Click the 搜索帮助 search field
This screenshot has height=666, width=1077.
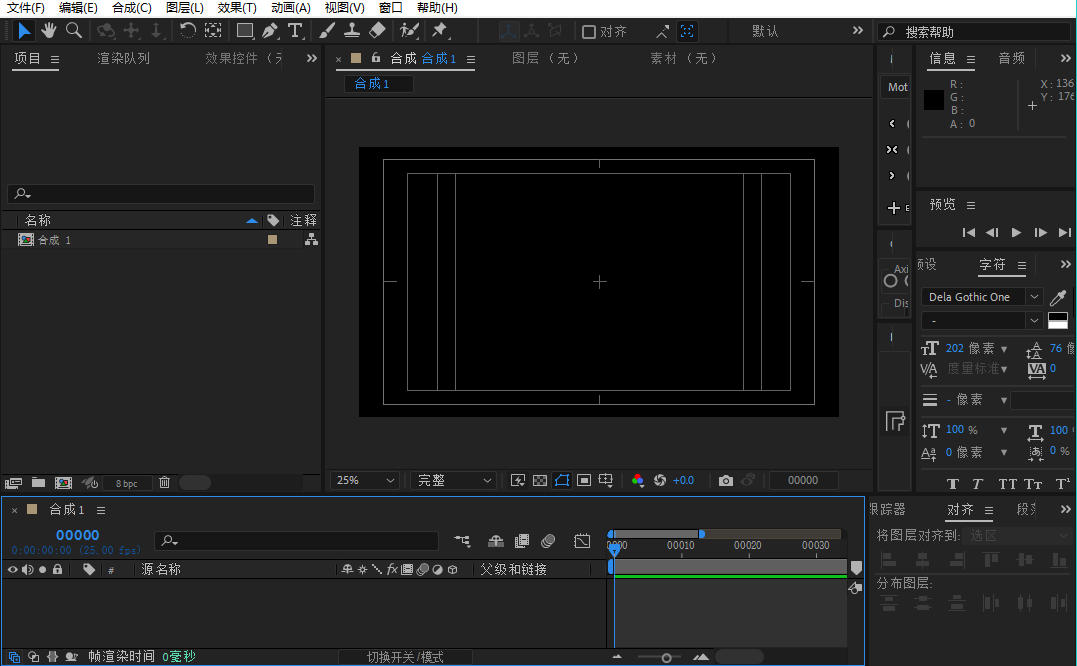click(975, 32)
